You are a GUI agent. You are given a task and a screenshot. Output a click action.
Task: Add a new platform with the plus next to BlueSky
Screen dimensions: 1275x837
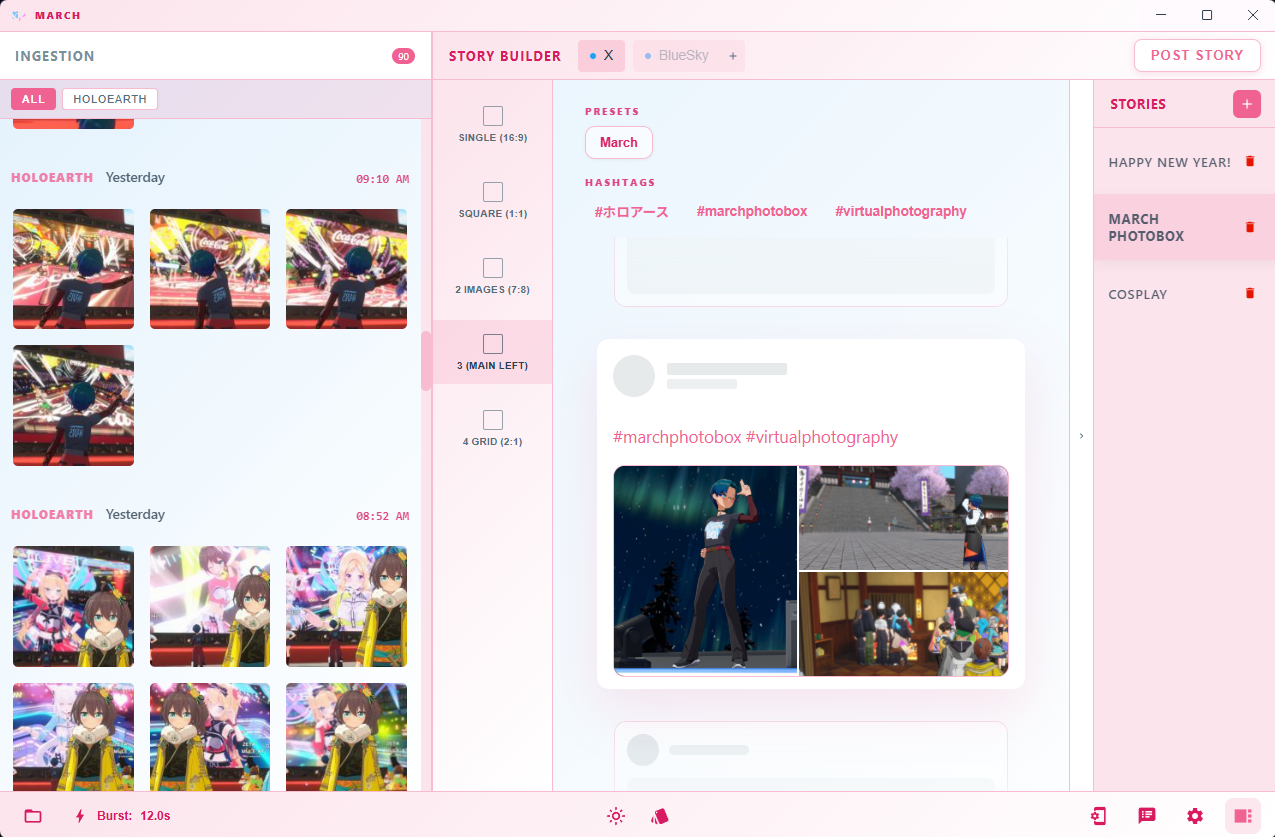[733, 56]
